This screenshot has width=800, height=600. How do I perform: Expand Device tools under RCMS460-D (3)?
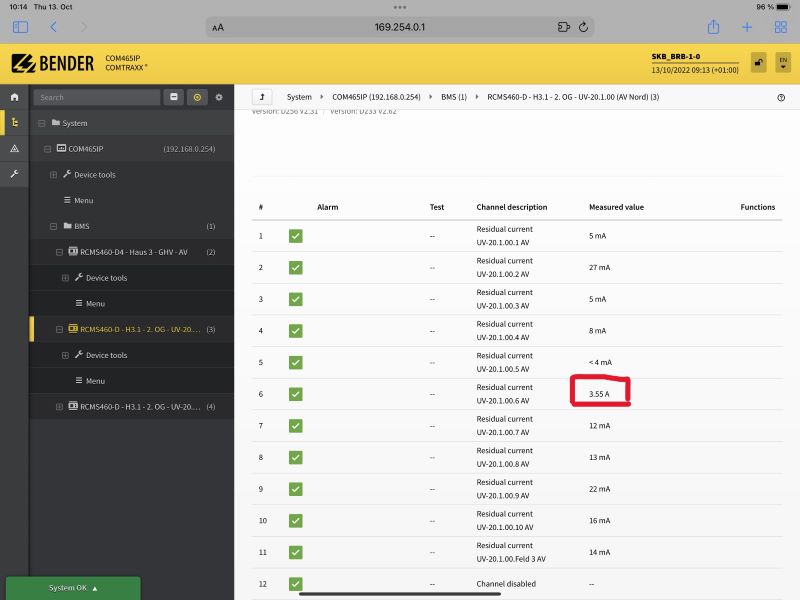[x=65, y=355]
